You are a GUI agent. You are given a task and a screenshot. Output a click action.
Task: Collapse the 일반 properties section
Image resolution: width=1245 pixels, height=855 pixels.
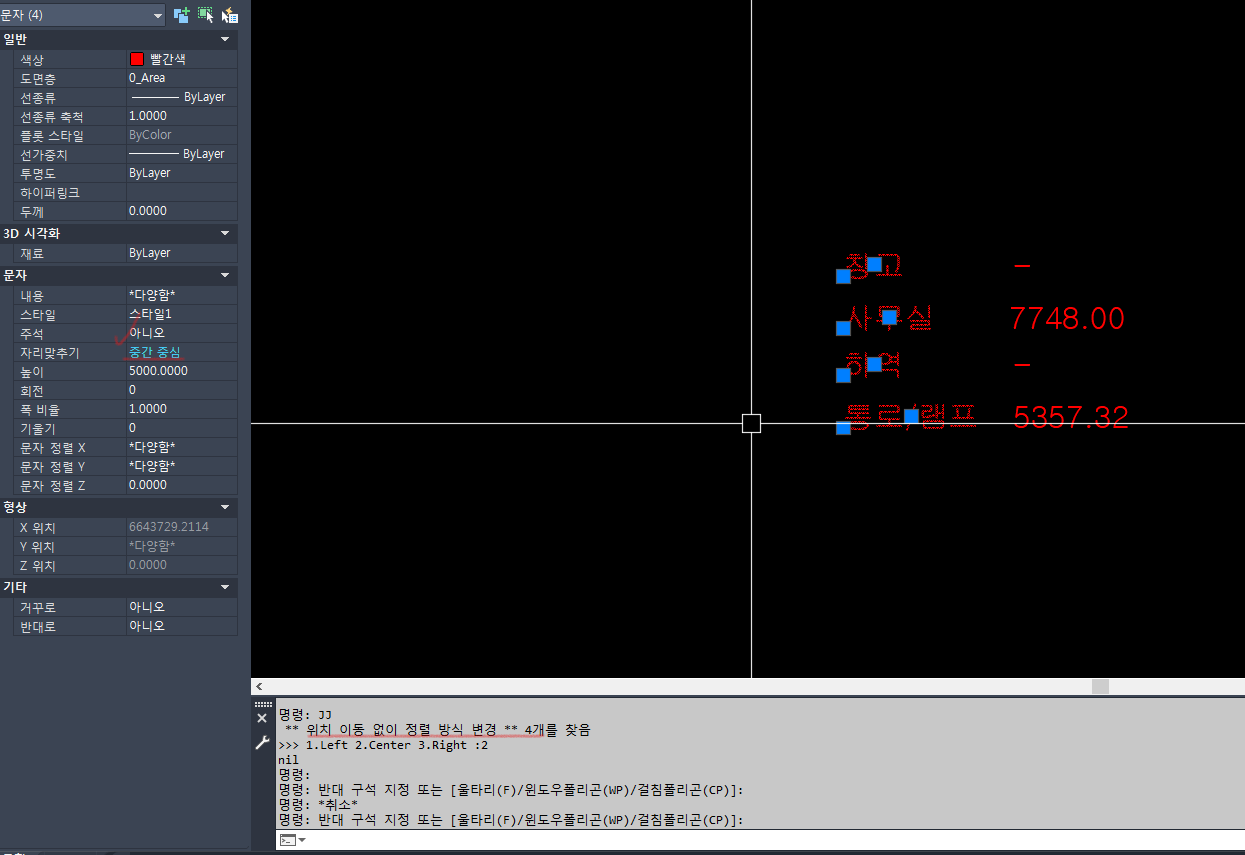tap(225, 39)
